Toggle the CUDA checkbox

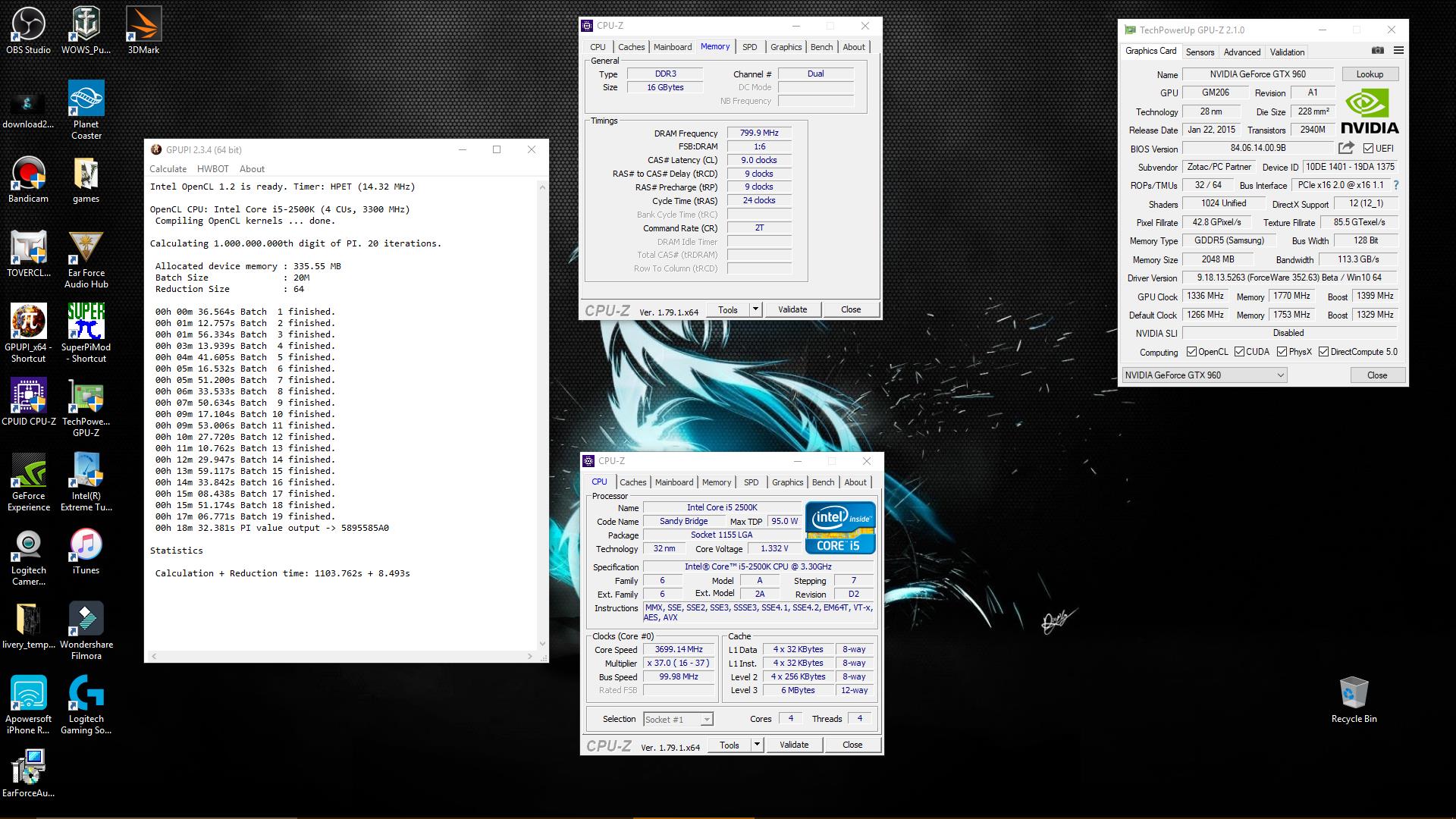[1239, 352]
